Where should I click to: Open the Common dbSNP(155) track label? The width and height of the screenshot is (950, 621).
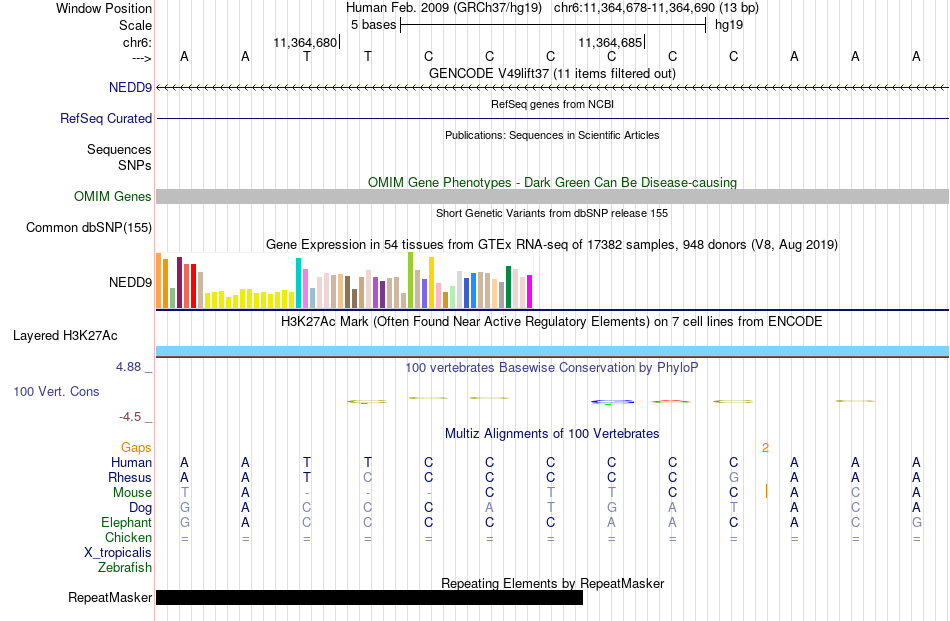pyautogui.click(x=88, y=227)
